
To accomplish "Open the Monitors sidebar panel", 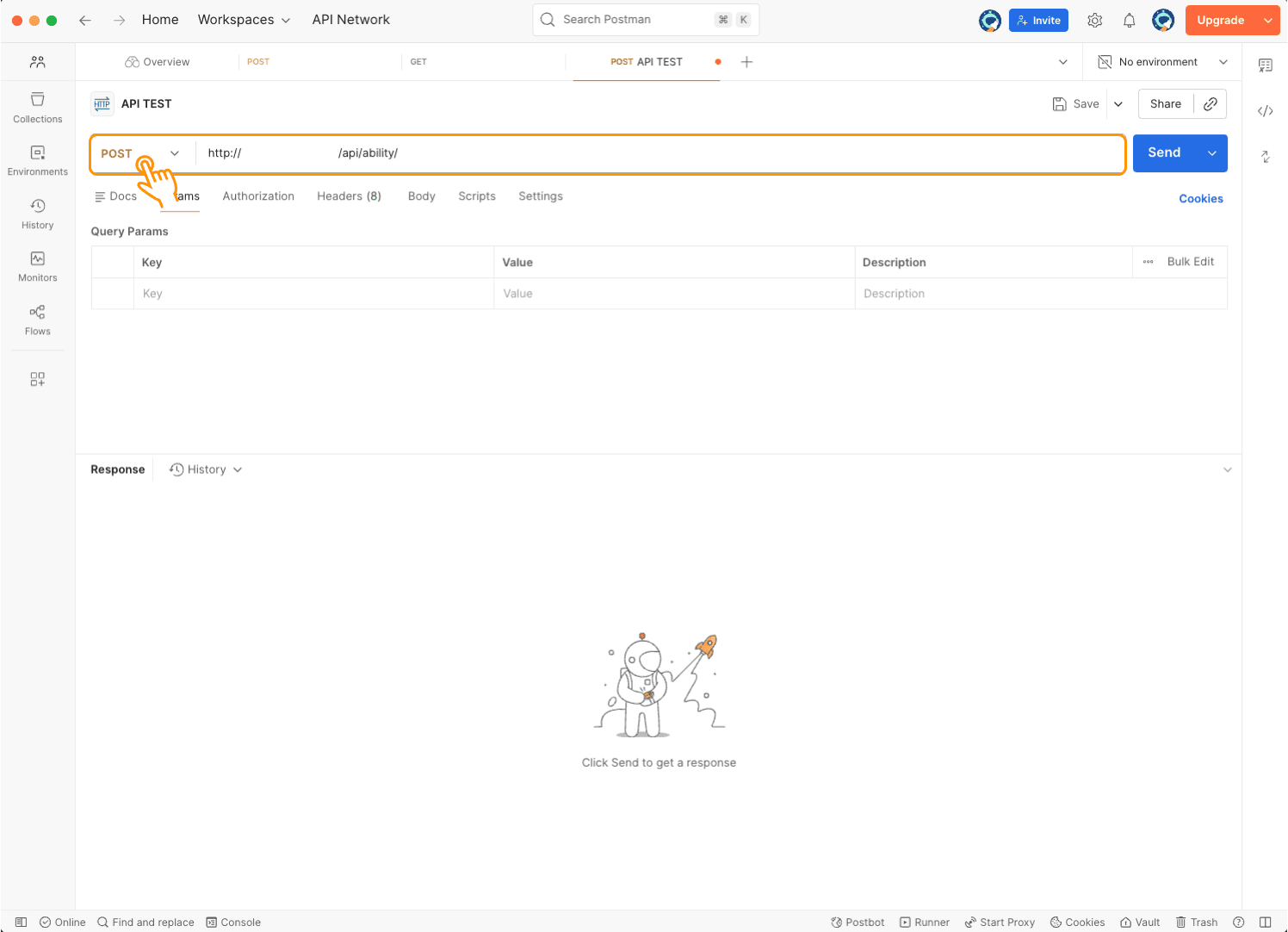I will tap(38, 267).
